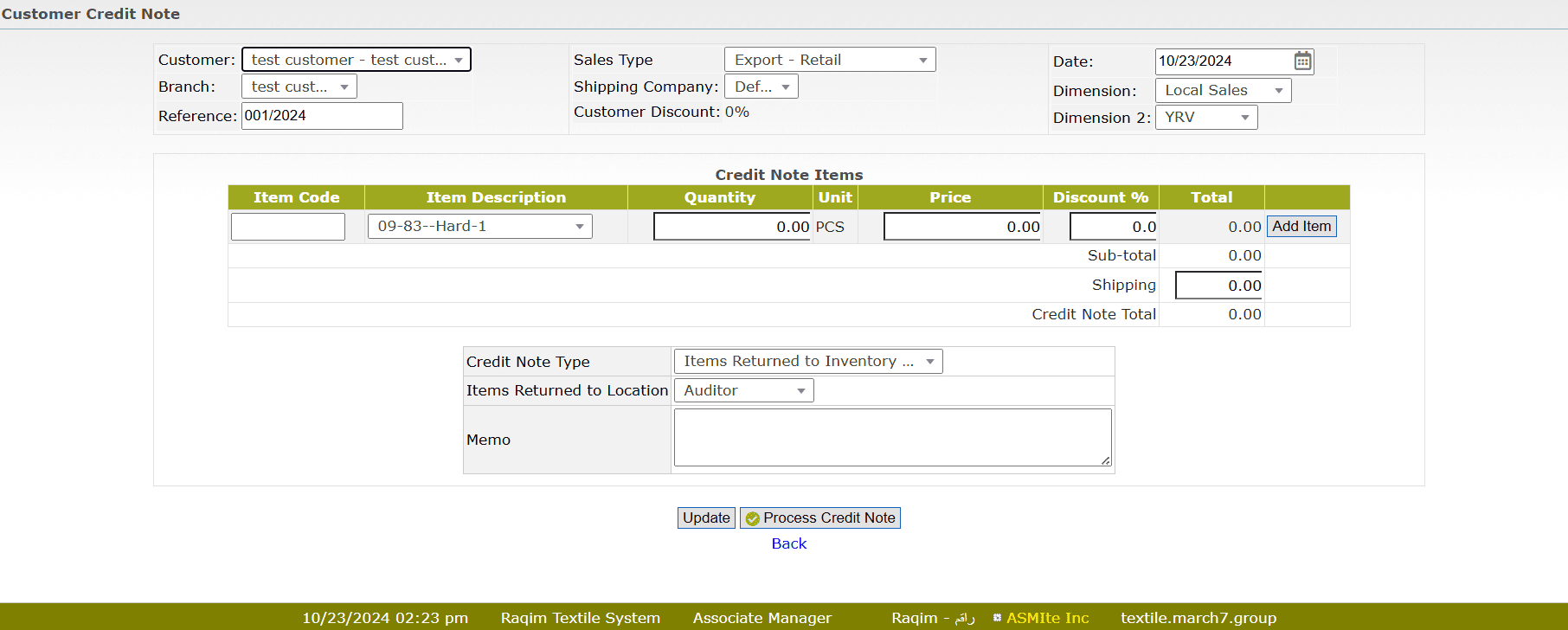
Task: Open the Dimension Local Sales dropdown
Action: tap(1222, 90)
